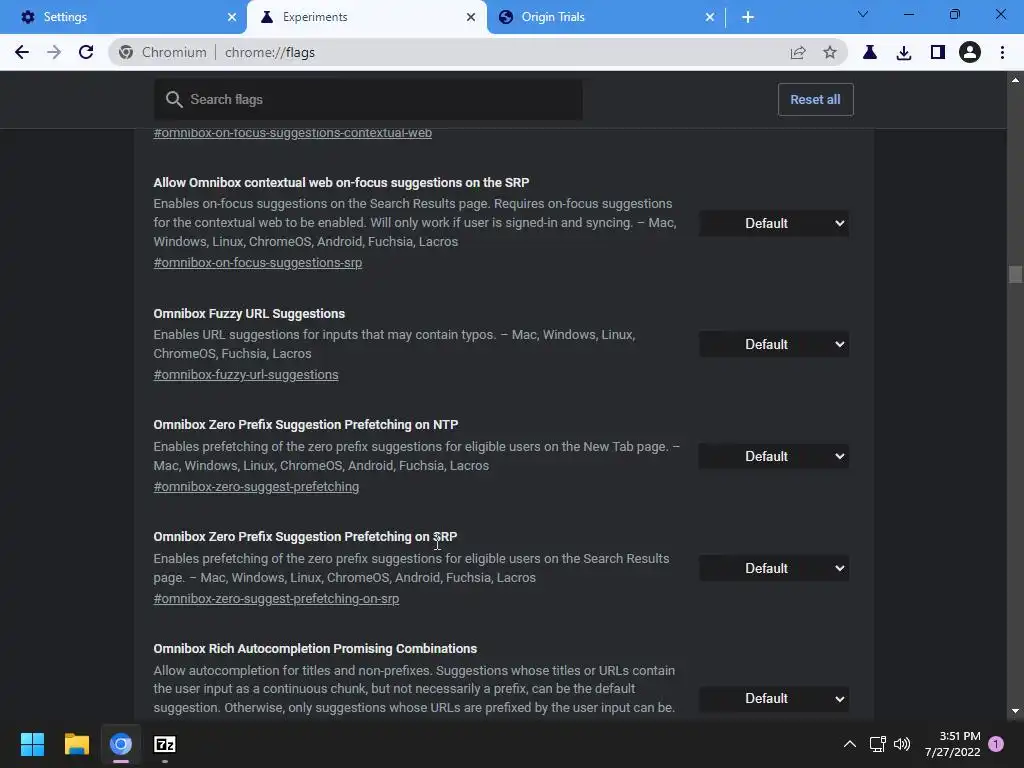Screen dimensions: 1024x768
Task: Click heading Omnibox Rich Autocompletion Promising Combinations
Action: (x=315, y=648)
